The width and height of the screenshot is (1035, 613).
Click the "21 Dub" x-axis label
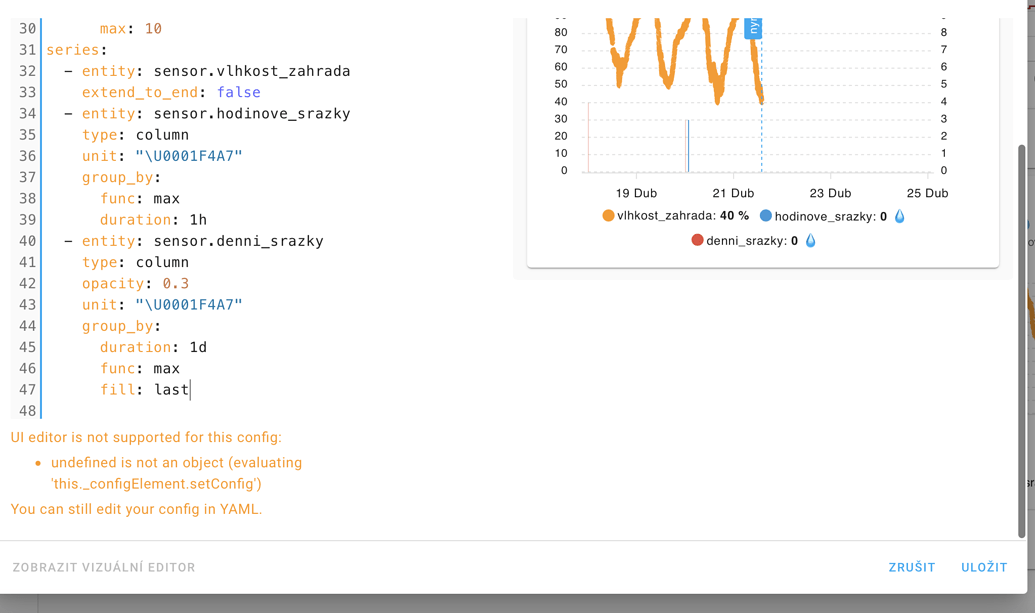point(733,193)
